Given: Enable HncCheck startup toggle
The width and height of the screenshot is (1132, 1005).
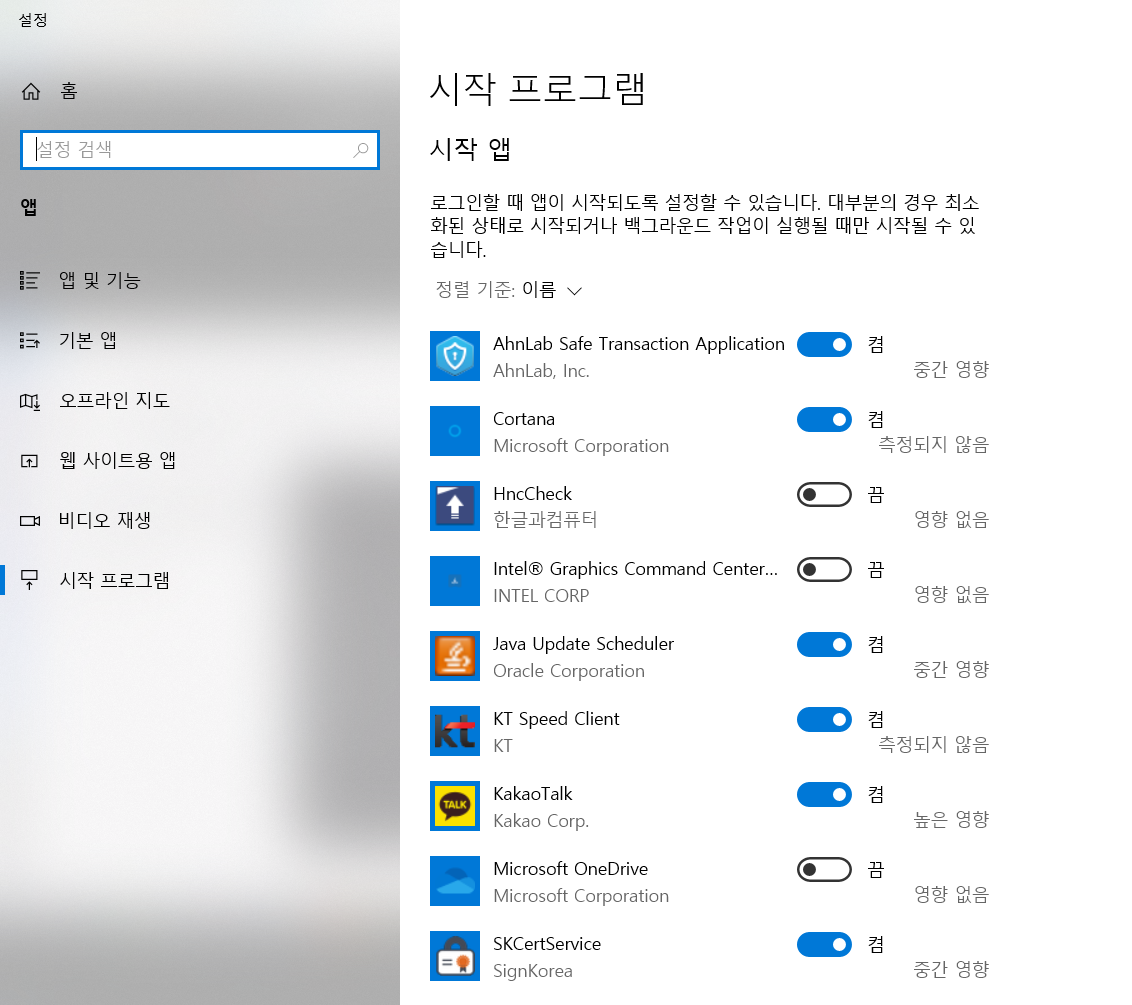Looking at the screenshot, I should (824, 495).
